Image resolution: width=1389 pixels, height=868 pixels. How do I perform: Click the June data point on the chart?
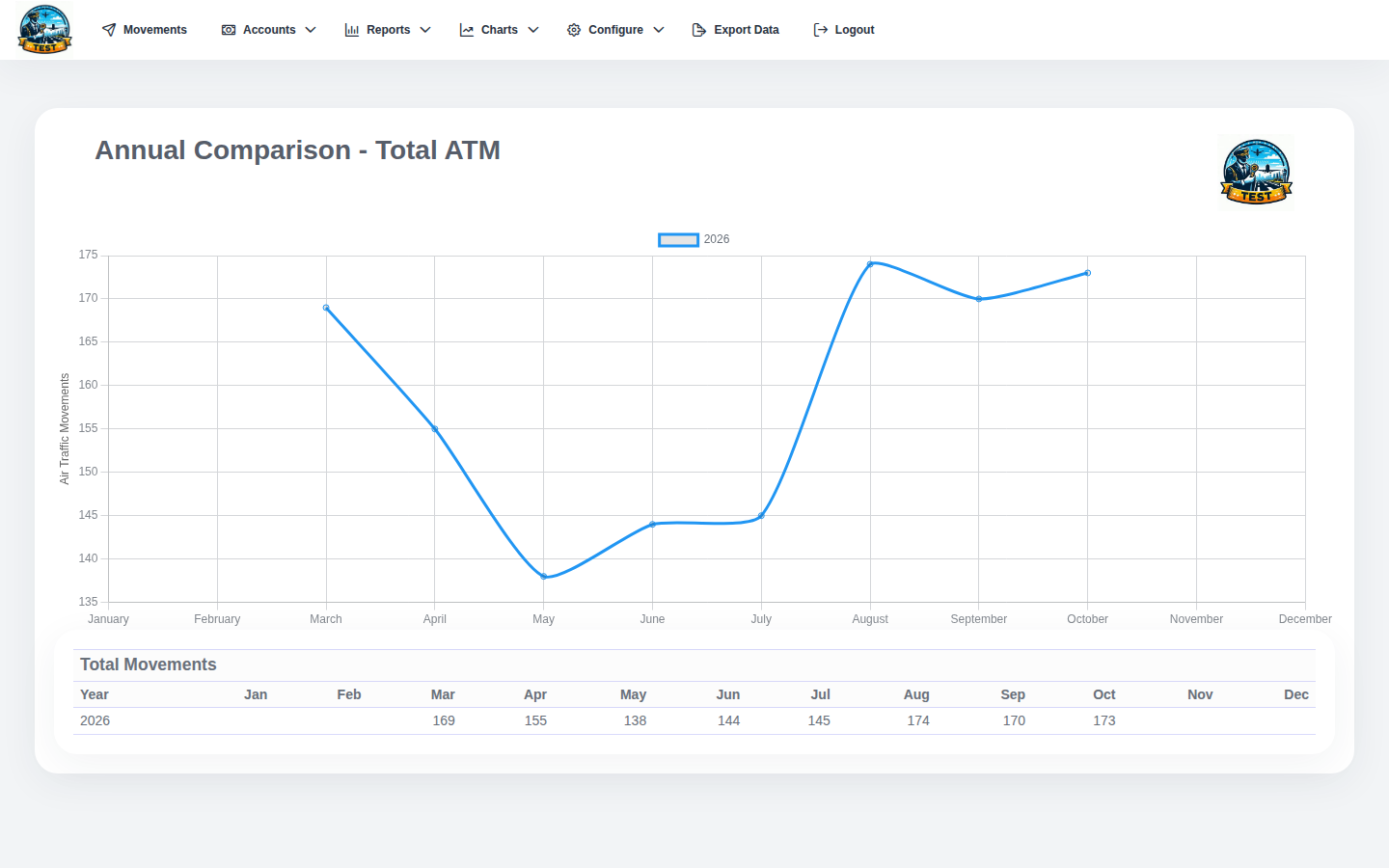click(652, 525)
